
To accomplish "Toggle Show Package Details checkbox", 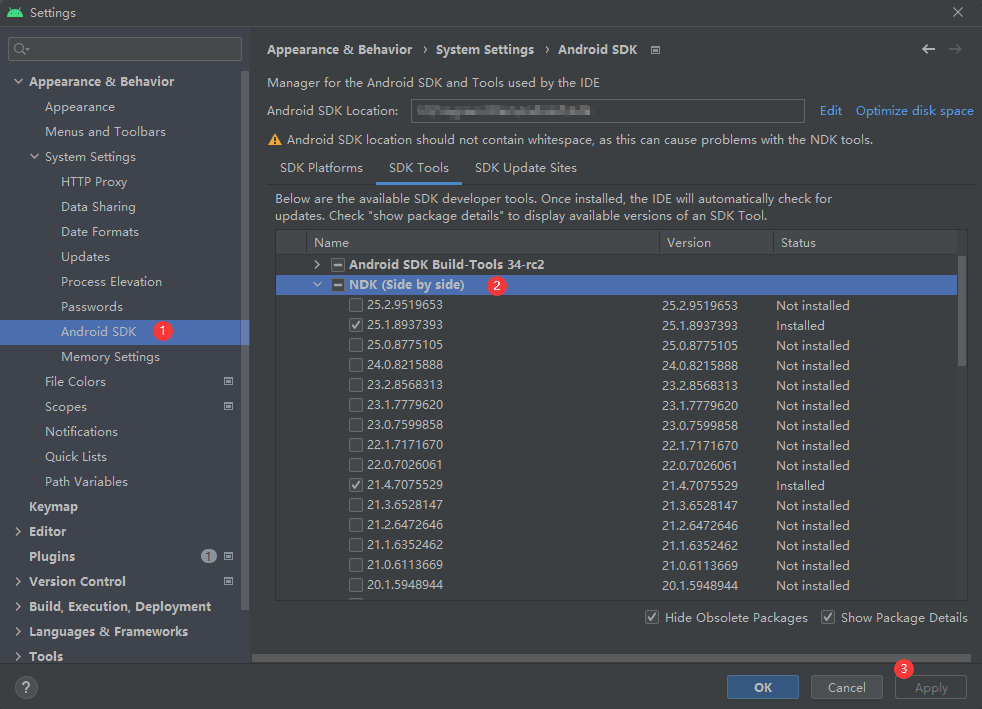I will tap(828, 618).
